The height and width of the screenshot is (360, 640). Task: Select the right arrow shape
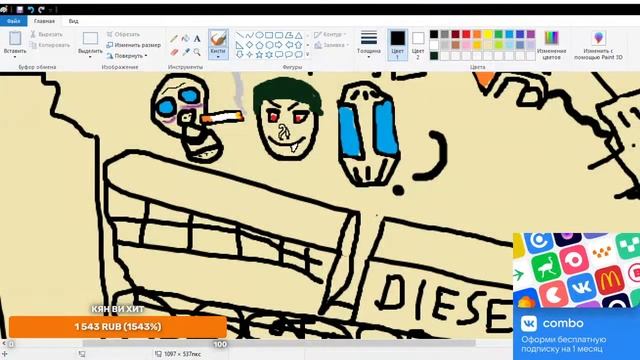pyautogui.click(x=279, y=45)
